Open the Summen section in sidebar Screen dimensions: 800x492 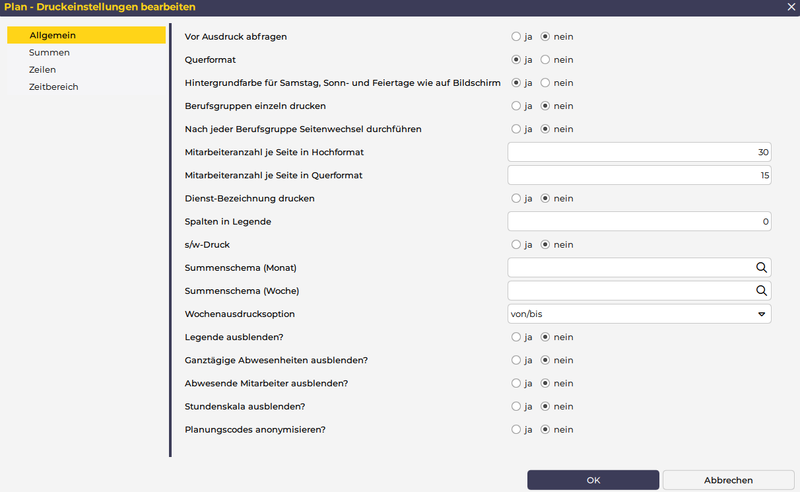coord(49,53)
